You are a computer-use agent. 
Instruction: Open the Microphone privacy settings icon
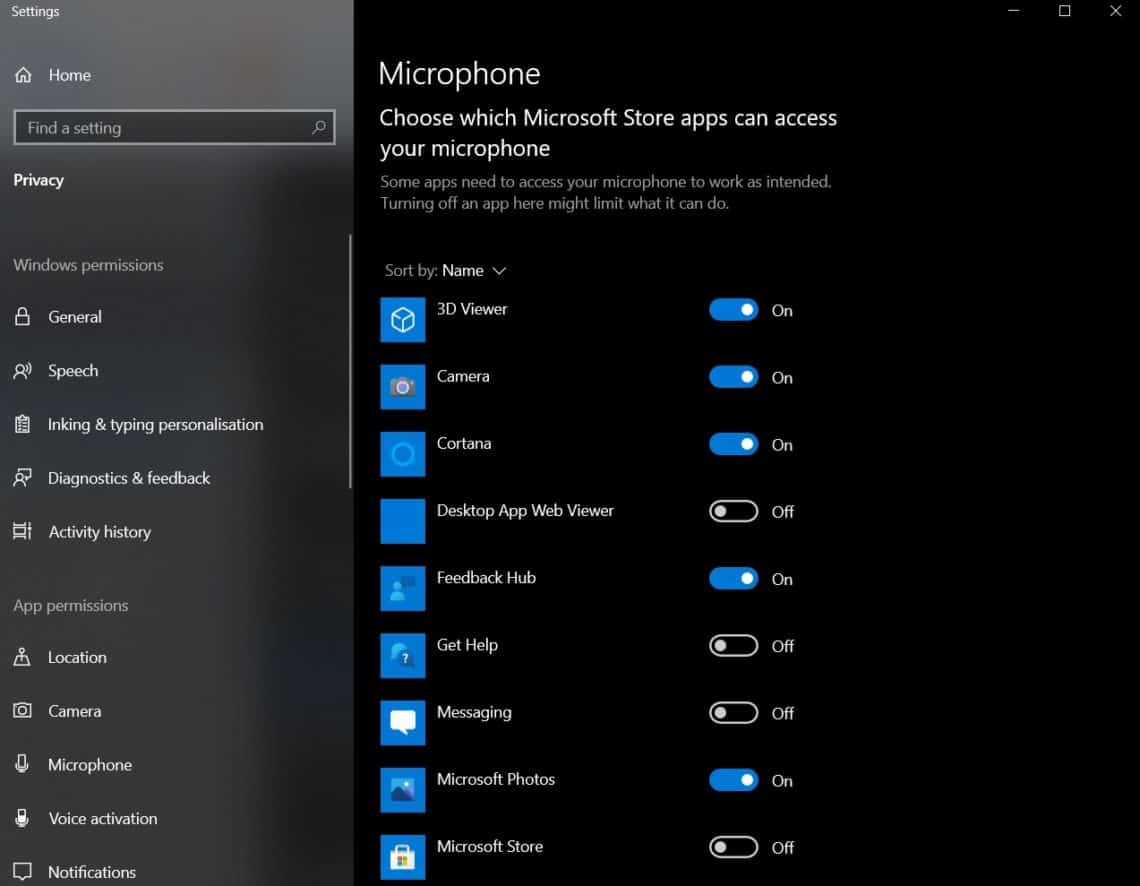pyautogui.click(x=22, y=764)
